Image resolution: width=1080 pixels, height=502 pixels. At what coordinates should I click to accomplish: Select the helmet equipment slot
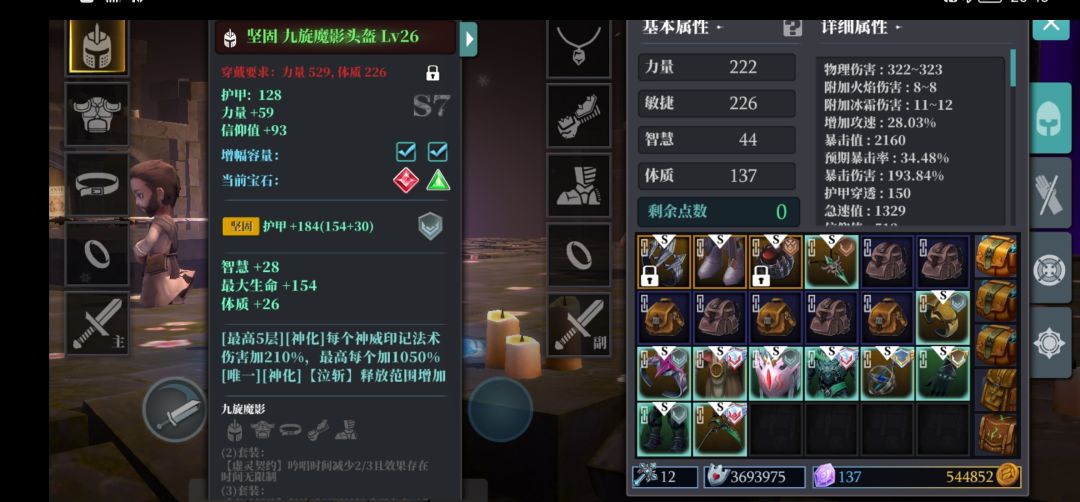[x=97, y=46]
